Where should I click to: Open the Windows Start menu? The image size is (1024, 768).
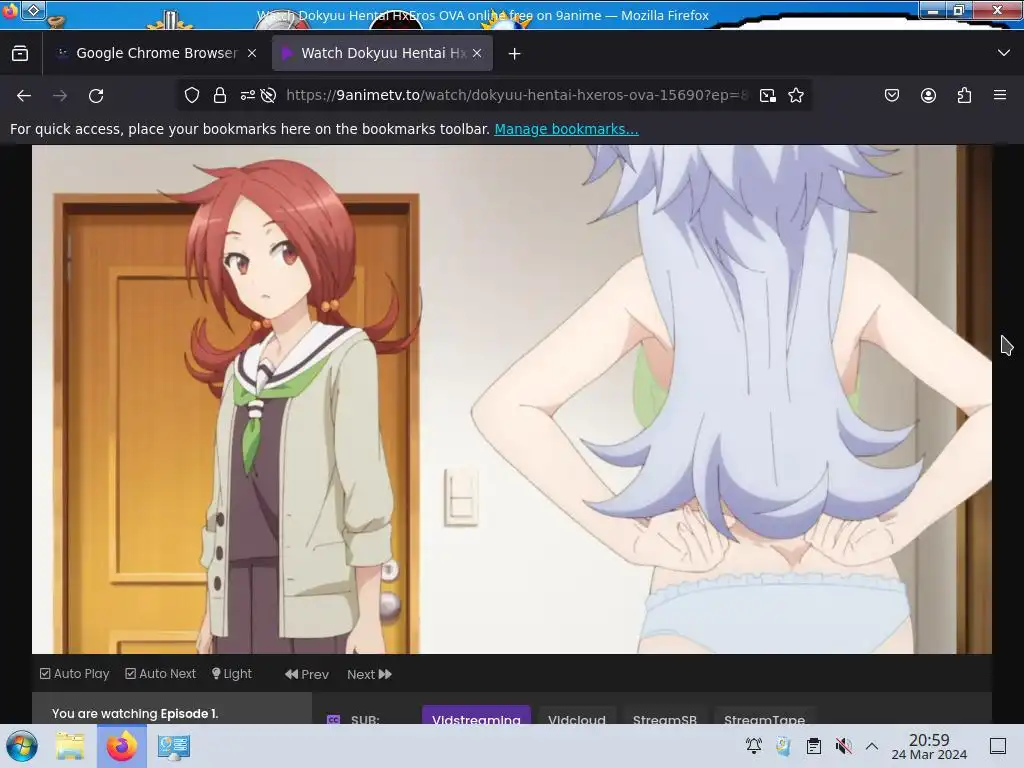[21, 746]
